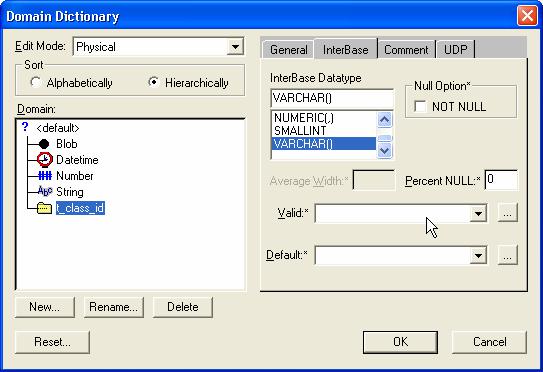This screenshot has height=372, width=543.
Task: Select the t_class_id domain
Action: pyautogui.click(x=80, y=208)
